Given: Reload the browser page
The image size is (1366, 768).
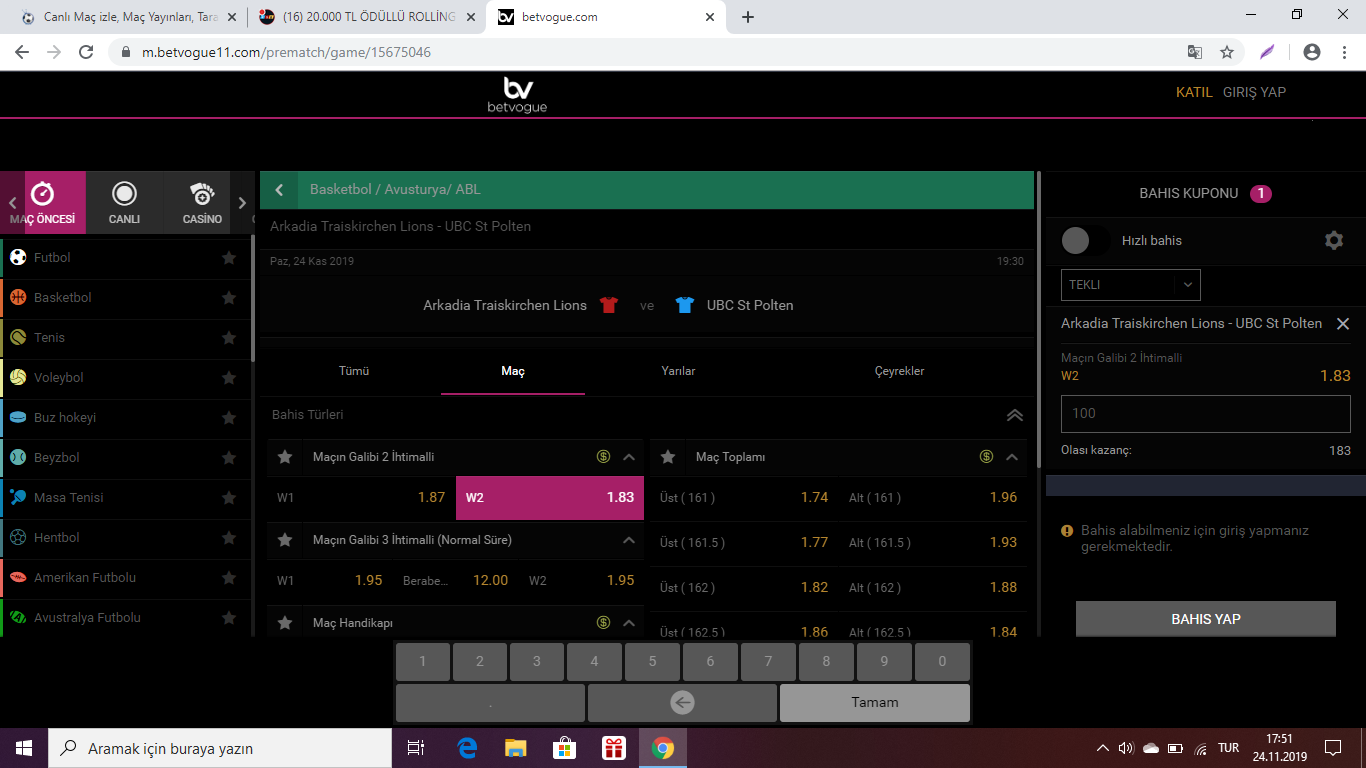Looking at the screenshot, I should point(86,52).
